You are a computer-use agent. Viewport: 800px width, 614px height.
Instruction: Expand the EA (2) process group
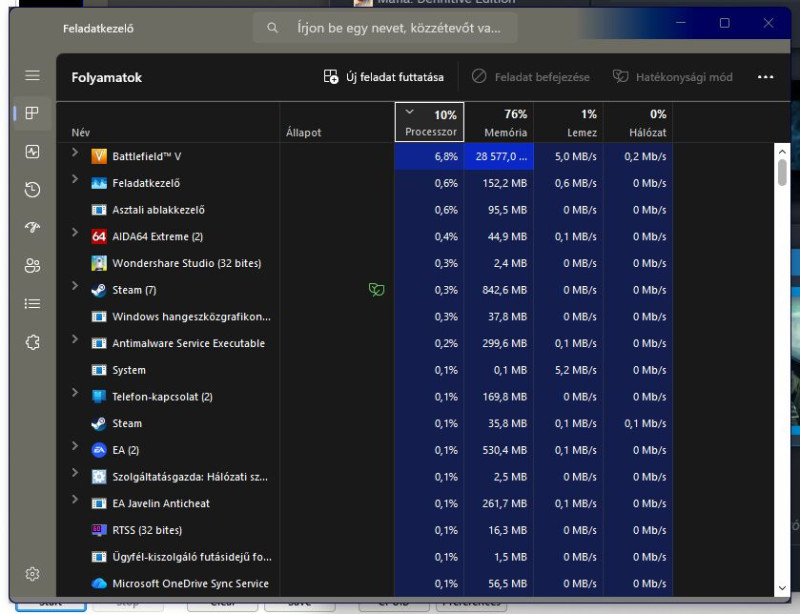coord(75,446)
